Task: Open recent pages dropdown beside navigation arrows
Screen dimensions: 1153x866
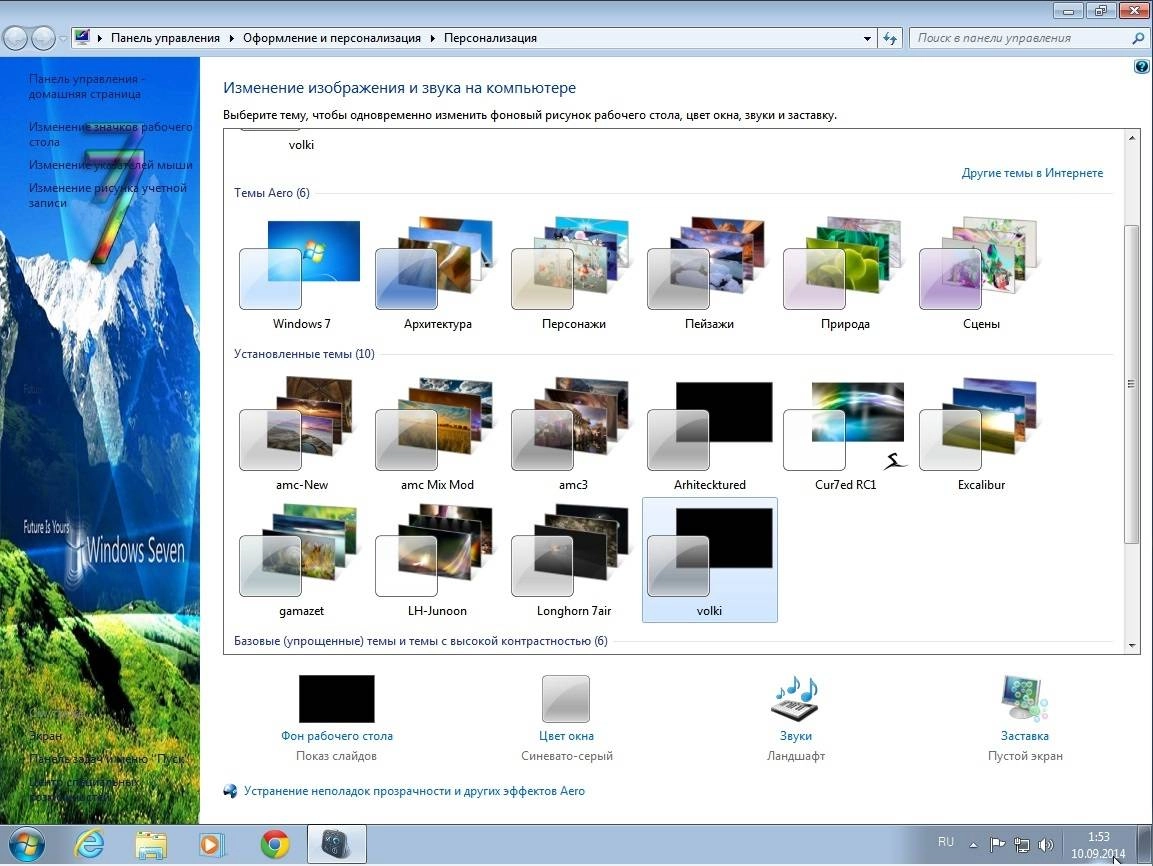Action: point(63,38)
